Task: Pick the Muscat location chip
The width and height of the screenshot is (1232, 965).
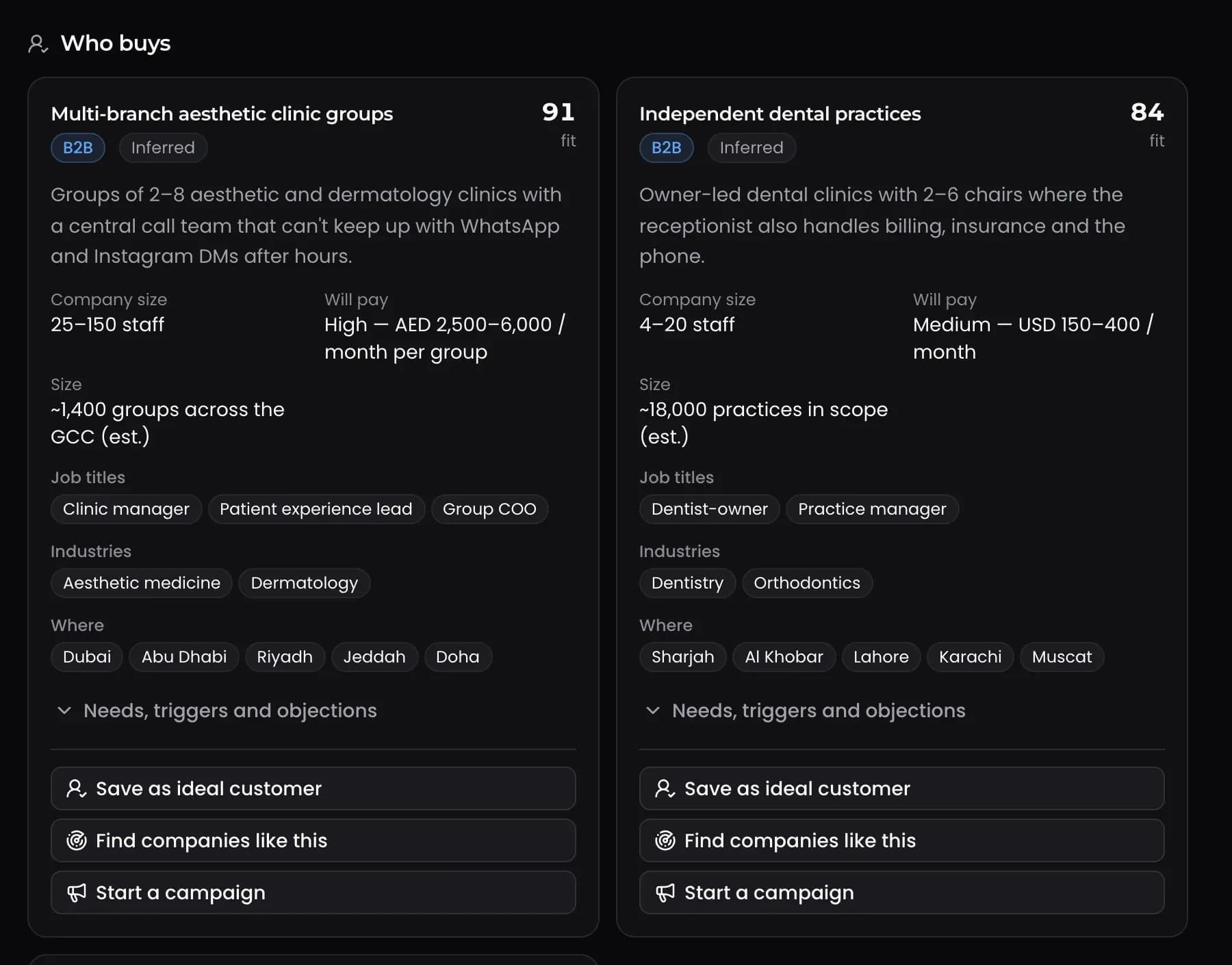Action: 1062,657
